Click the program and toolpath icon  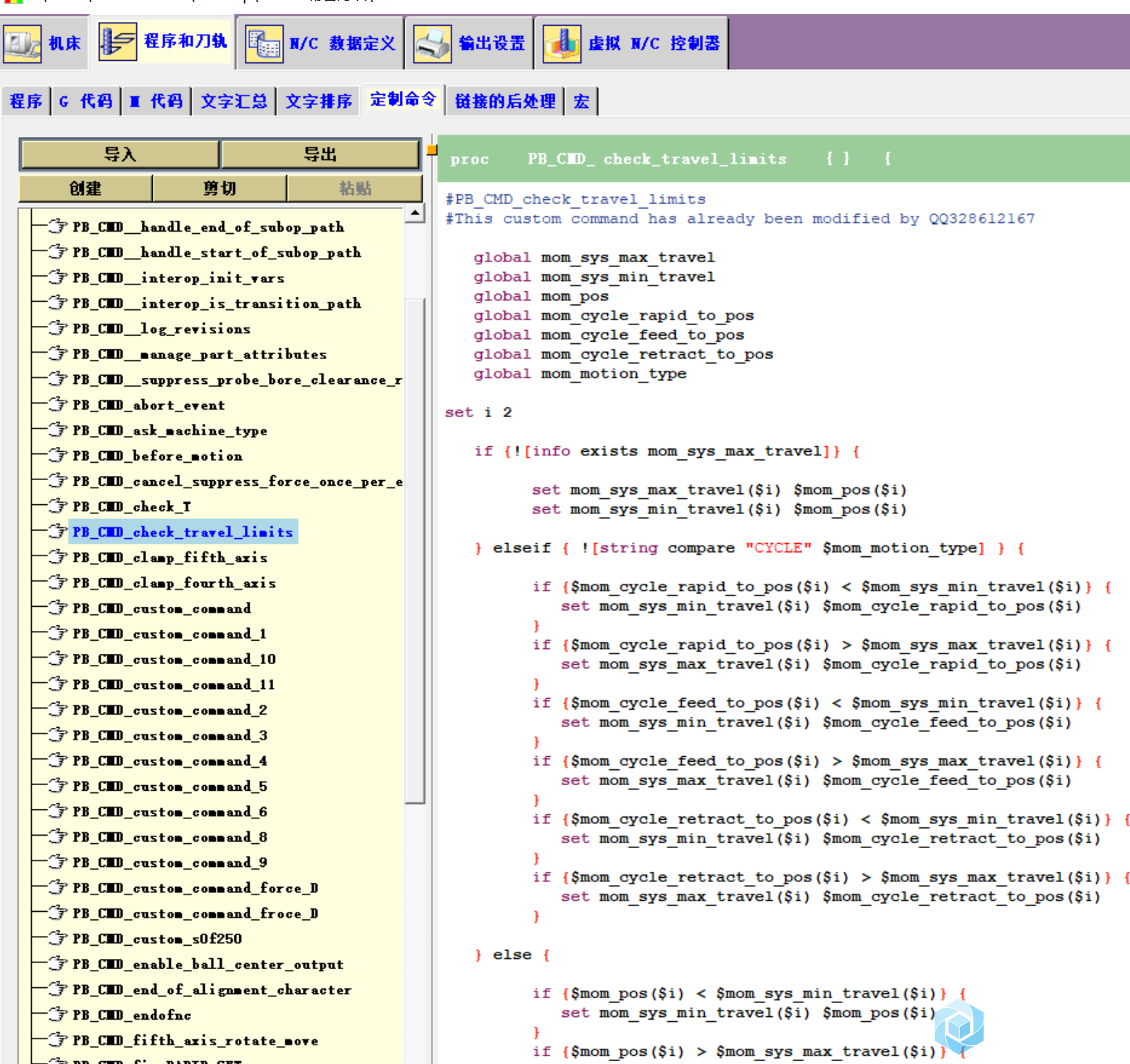tap(118, 42)
